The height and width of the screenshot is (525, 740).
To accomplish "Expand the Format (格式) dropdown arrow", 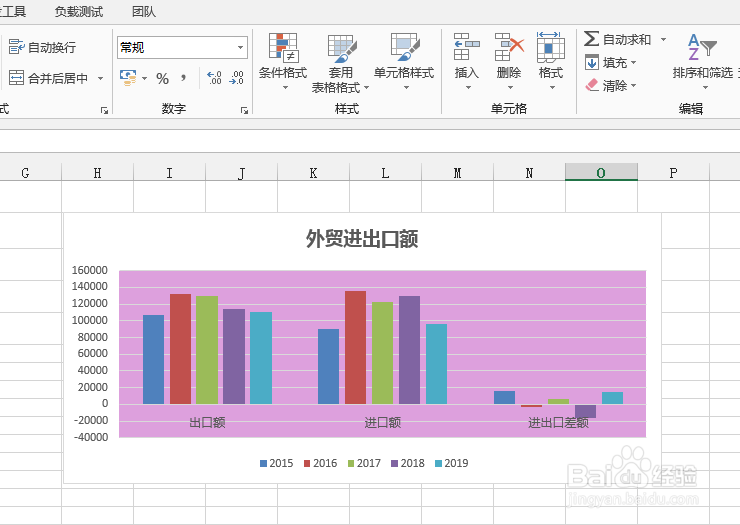I will [552, 87].
